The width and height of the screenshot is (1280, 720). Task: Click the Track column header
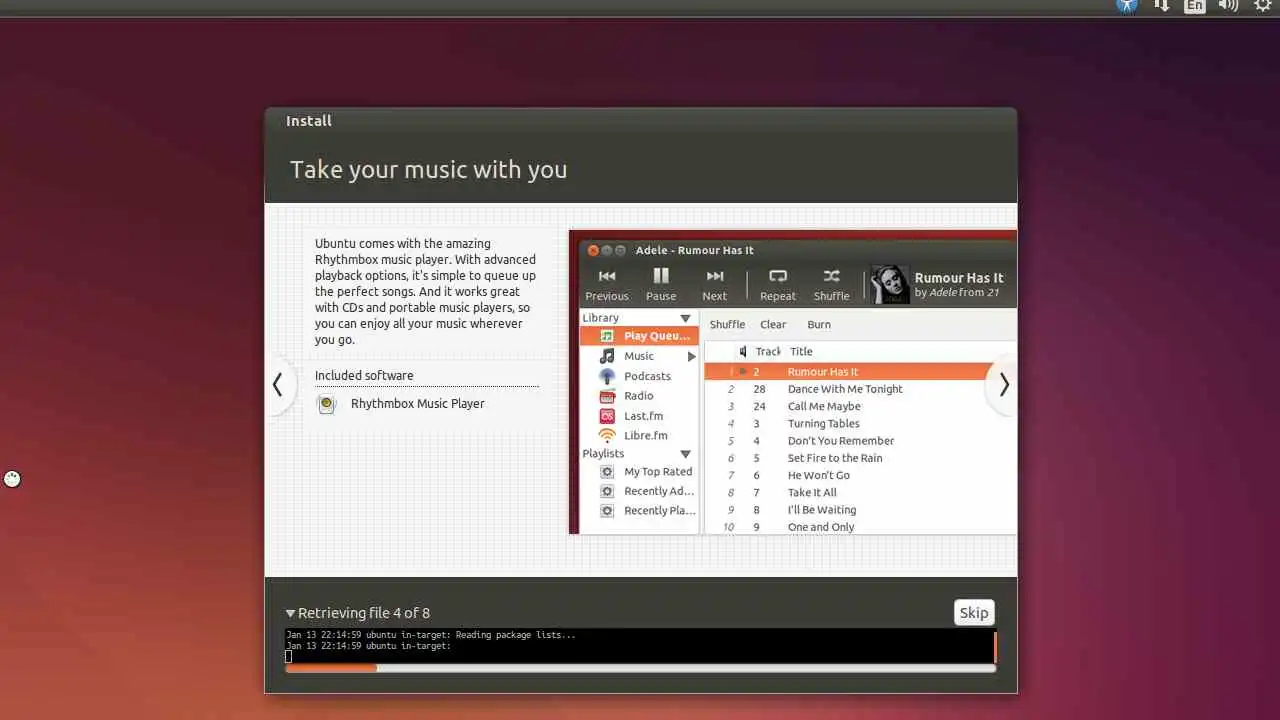point(767,352)
